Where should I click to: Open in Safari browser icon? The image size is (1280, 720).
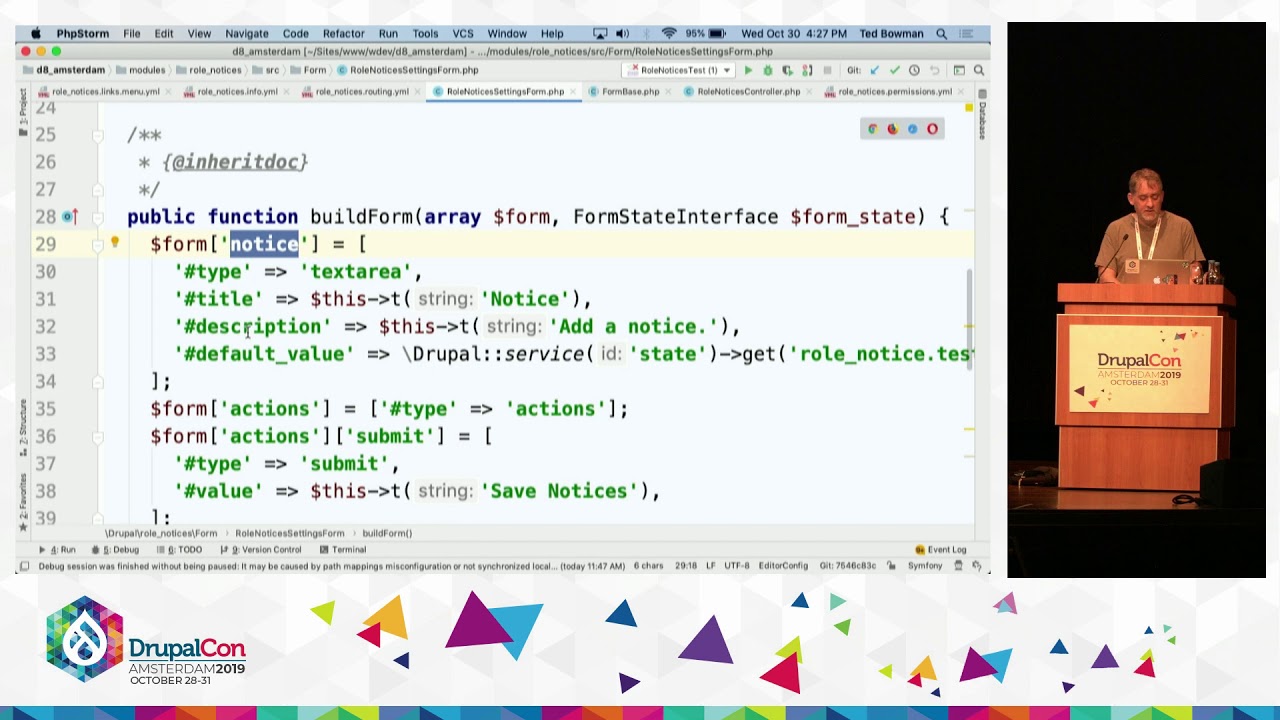click(912, 129)
